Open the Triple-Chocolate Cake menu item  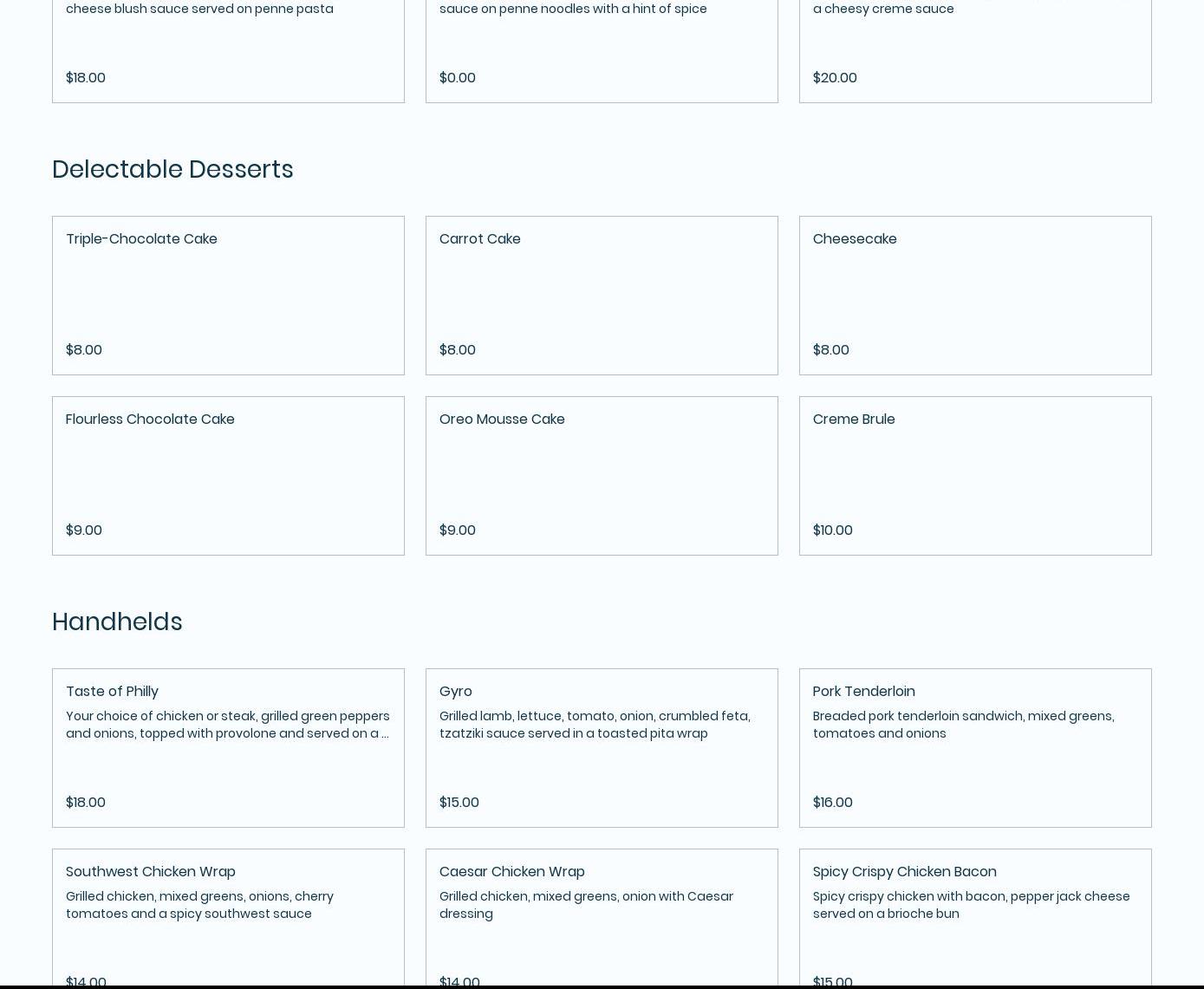141,238
